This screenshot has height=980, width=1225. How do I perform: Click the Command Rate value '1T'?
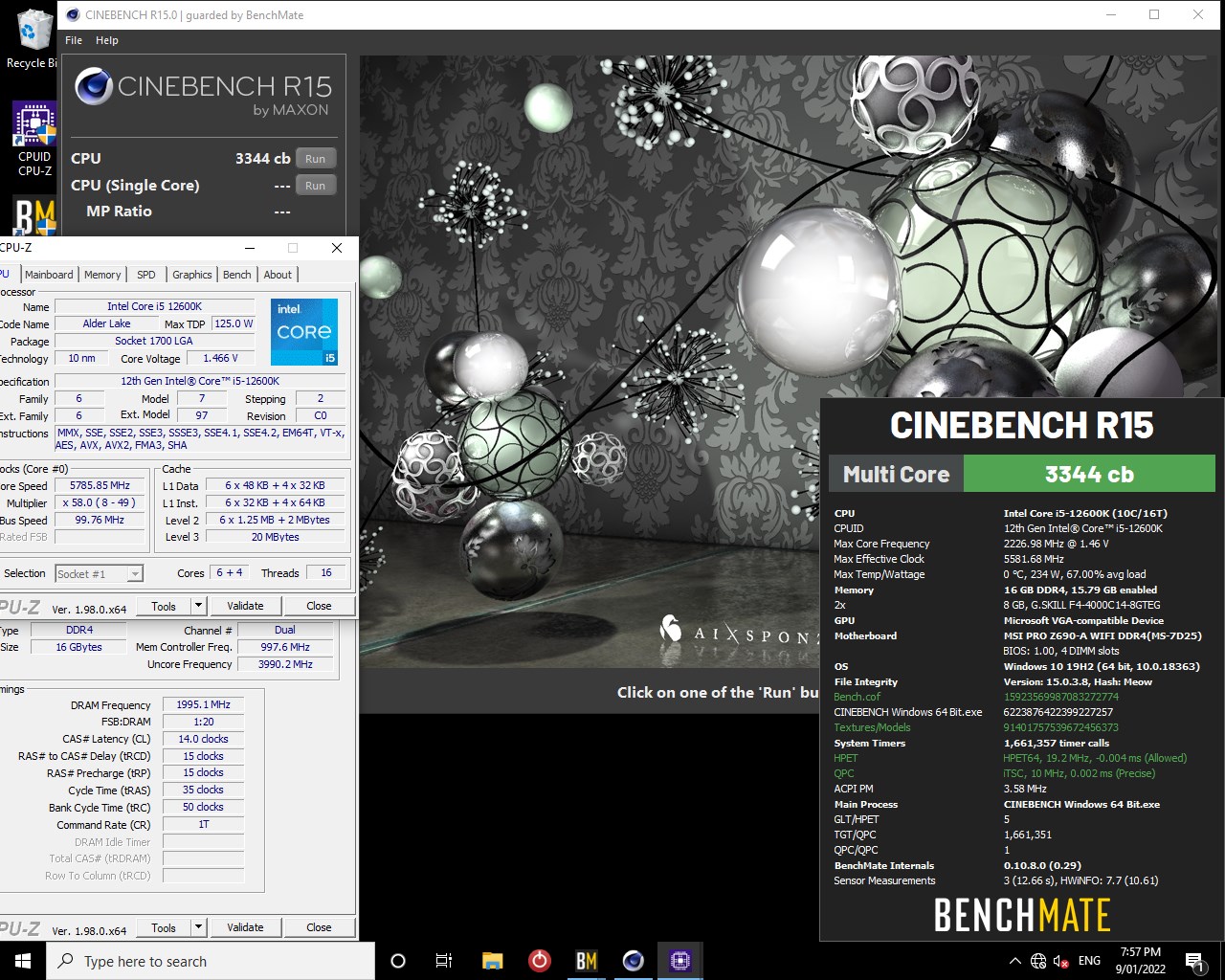tap(203, 824)
